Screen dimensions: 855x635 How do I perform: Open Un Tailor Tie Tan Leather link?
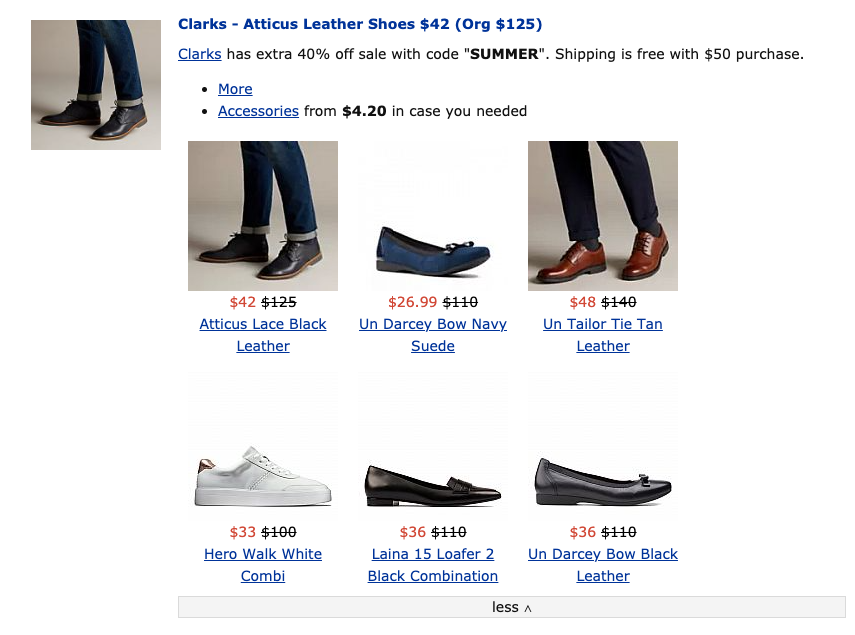point(603,324)
